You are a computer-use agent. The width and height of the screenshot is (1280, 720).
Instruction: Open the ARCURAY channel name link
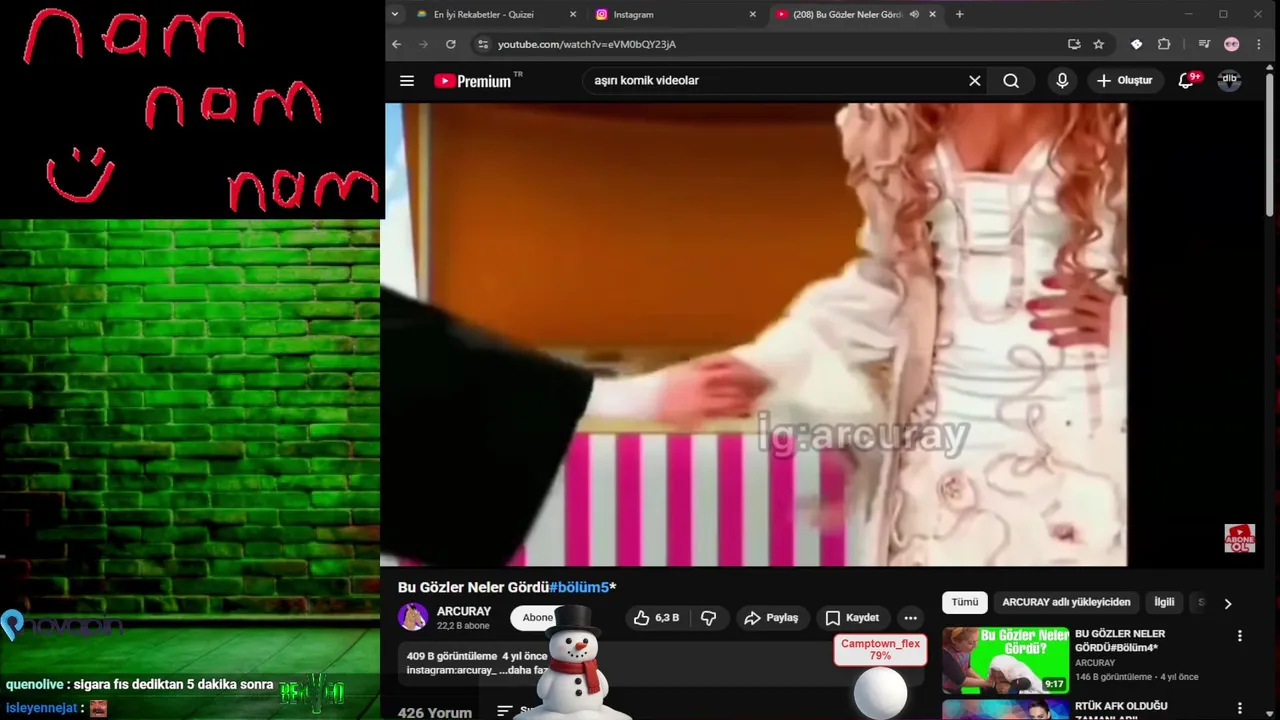(x=464, y=611)
